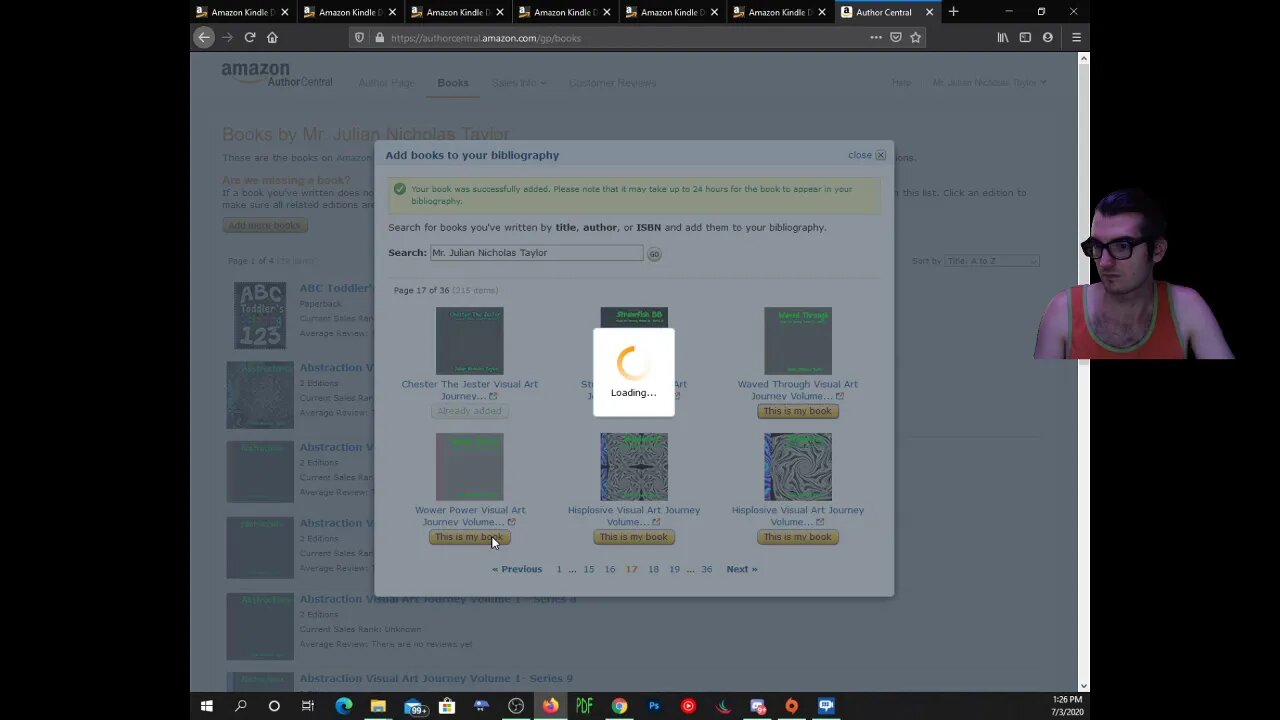Screen dimensions: 1280x720
Task: Expand the Mr. Julian Nicholas Taylor account menu
Action: click(989, 82)
